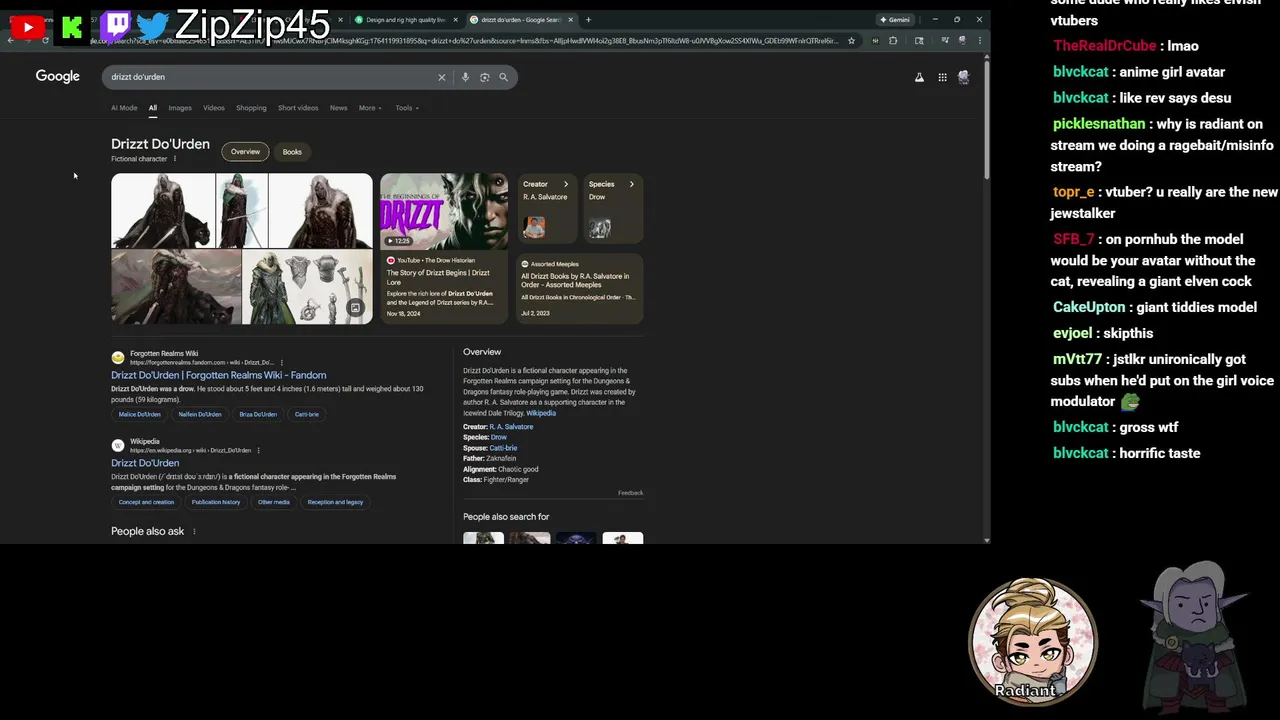The height and width of the screenshot is (720, 1280).
Task: Bookmark this page with star icon
Action: tap(851, 41)
